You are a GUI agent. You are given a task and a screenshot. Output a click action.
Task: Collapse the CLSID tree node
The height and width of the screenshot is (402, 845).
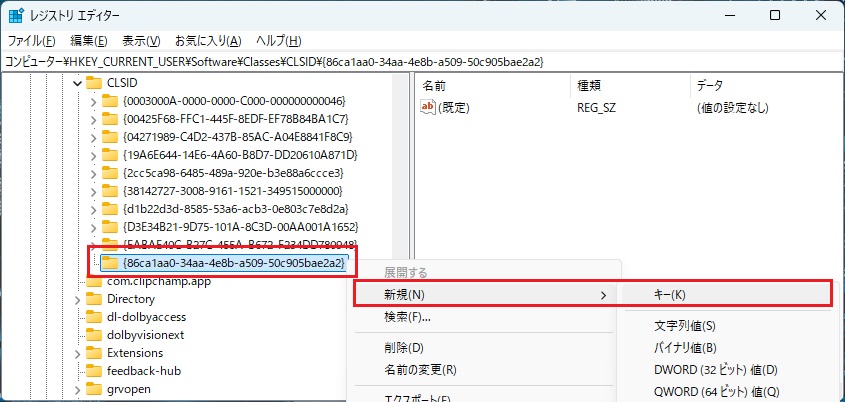point(78,84)
